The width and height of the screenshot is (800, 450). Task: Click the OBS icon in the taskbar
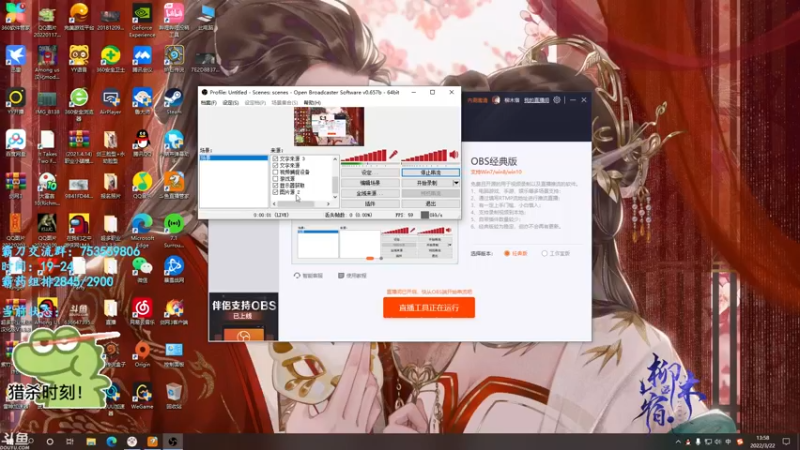[173, 441]
